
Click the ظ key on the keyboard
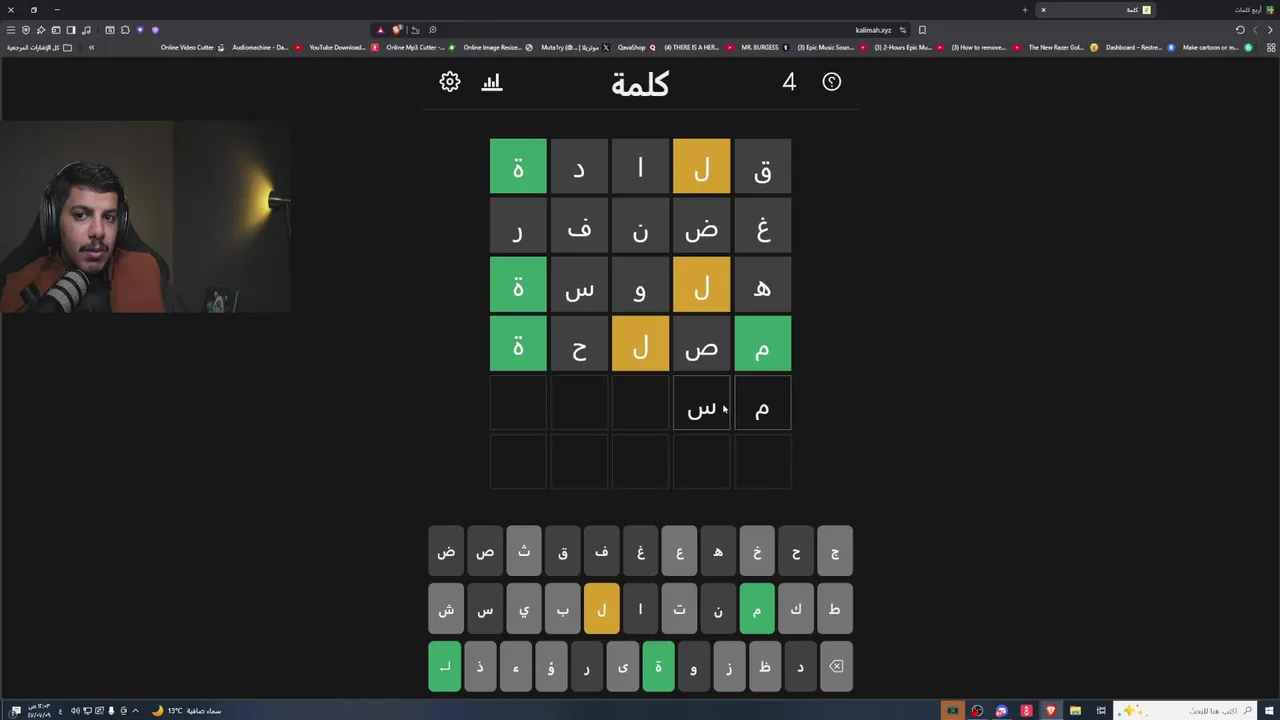(765, 666)
